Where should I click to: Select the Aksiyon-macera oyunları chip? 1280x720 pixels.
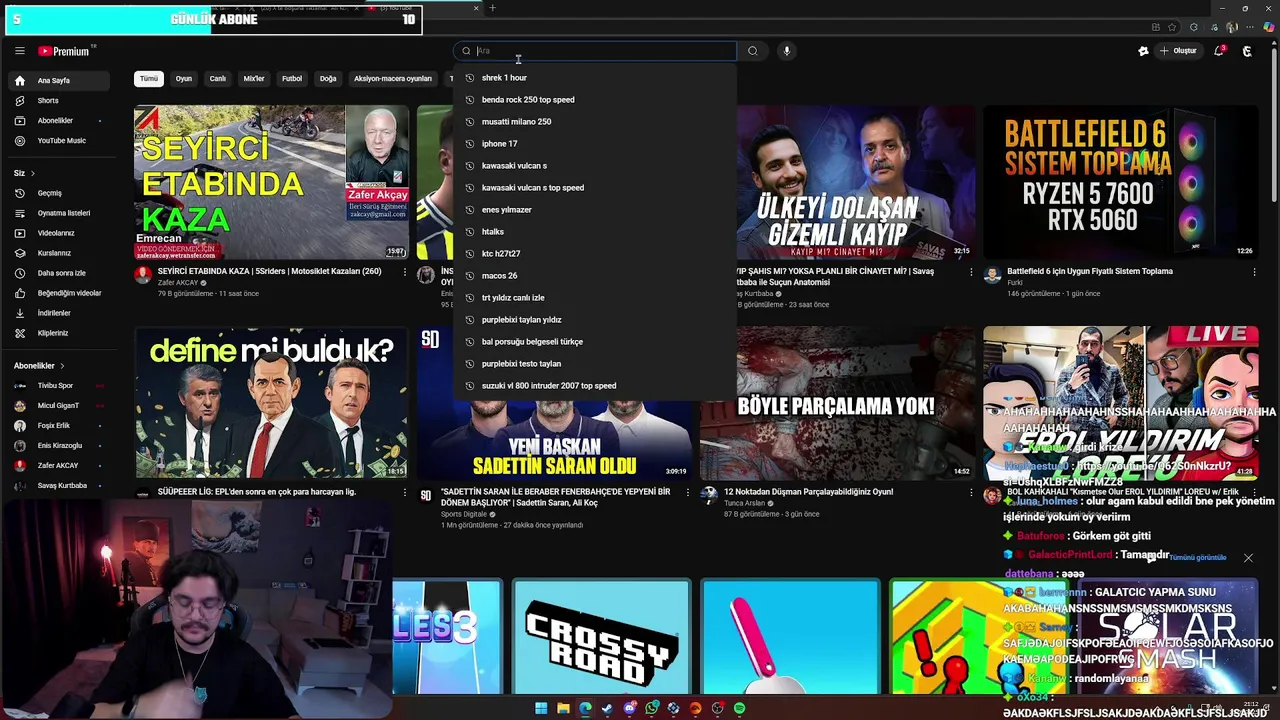[393, 78]
